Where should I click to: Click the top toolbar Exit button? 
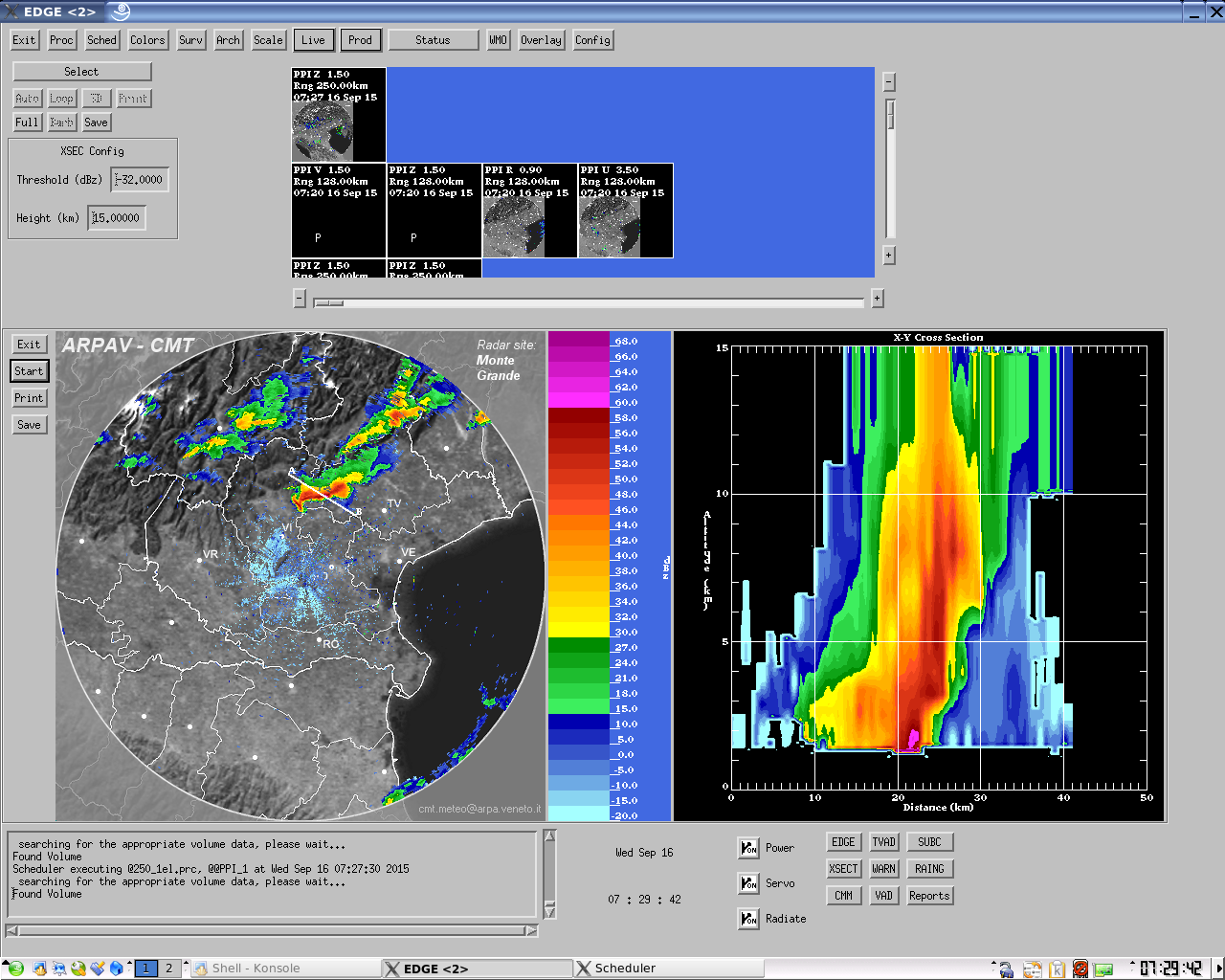24,40
